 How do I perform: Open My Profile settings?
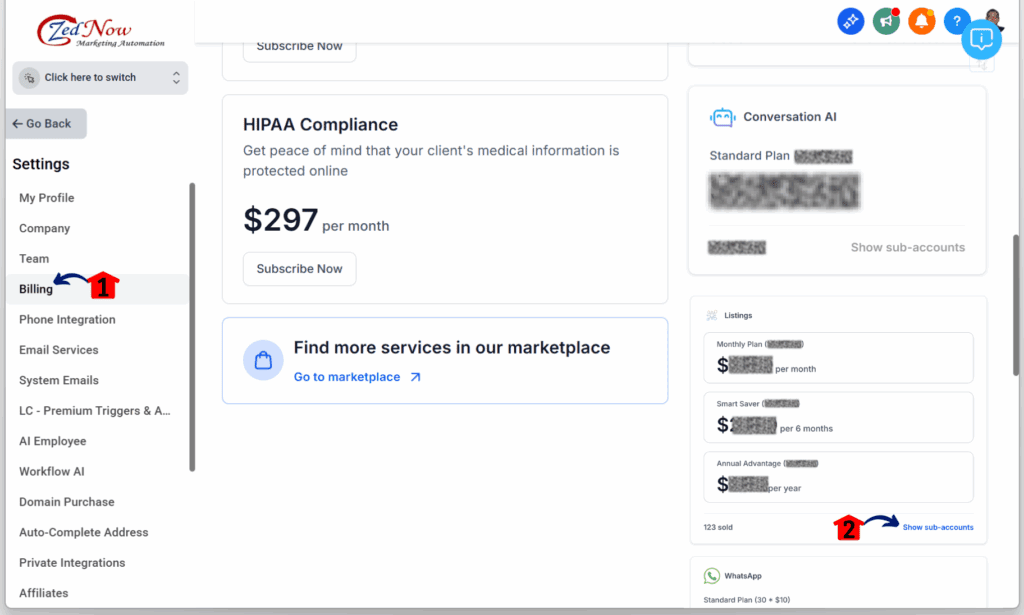click(x=46, y=198)
